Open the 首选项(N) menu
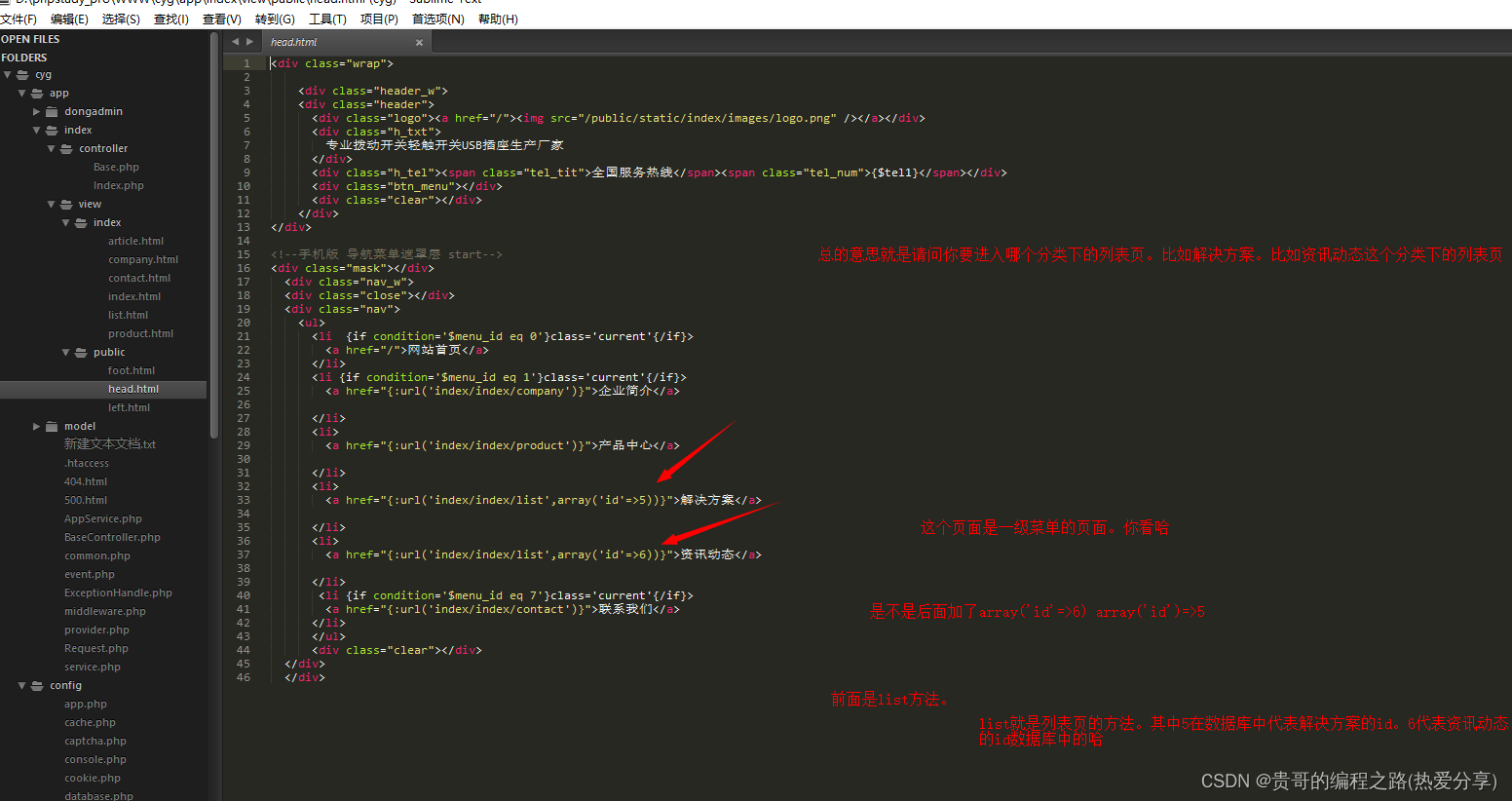Viewport: 1512px width, 801px height. [x=438, y=19]
